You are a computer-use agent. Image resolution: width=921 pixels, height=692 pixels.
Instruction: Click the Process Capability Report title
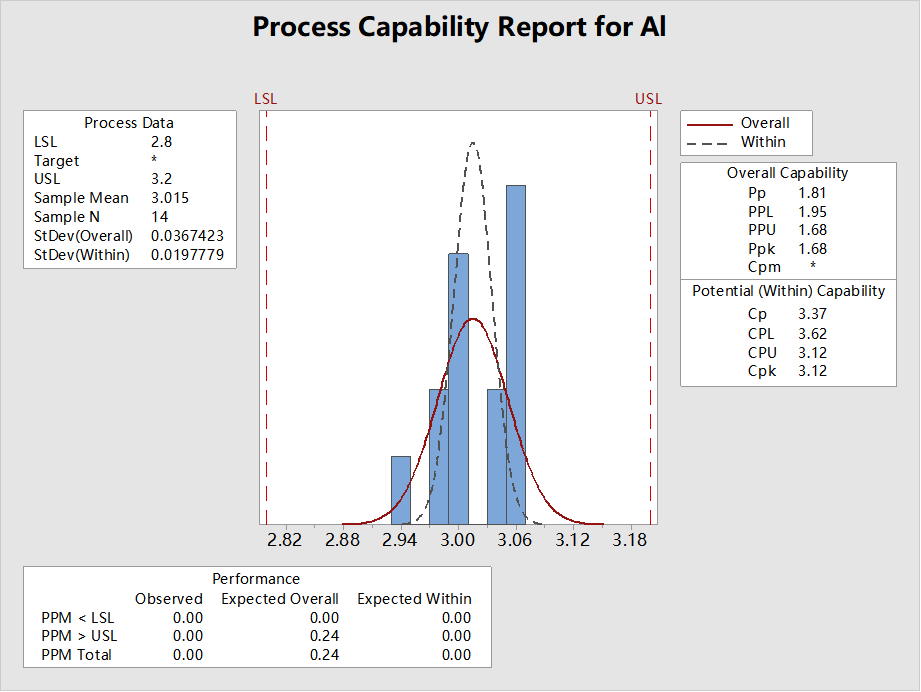point(459,28)
